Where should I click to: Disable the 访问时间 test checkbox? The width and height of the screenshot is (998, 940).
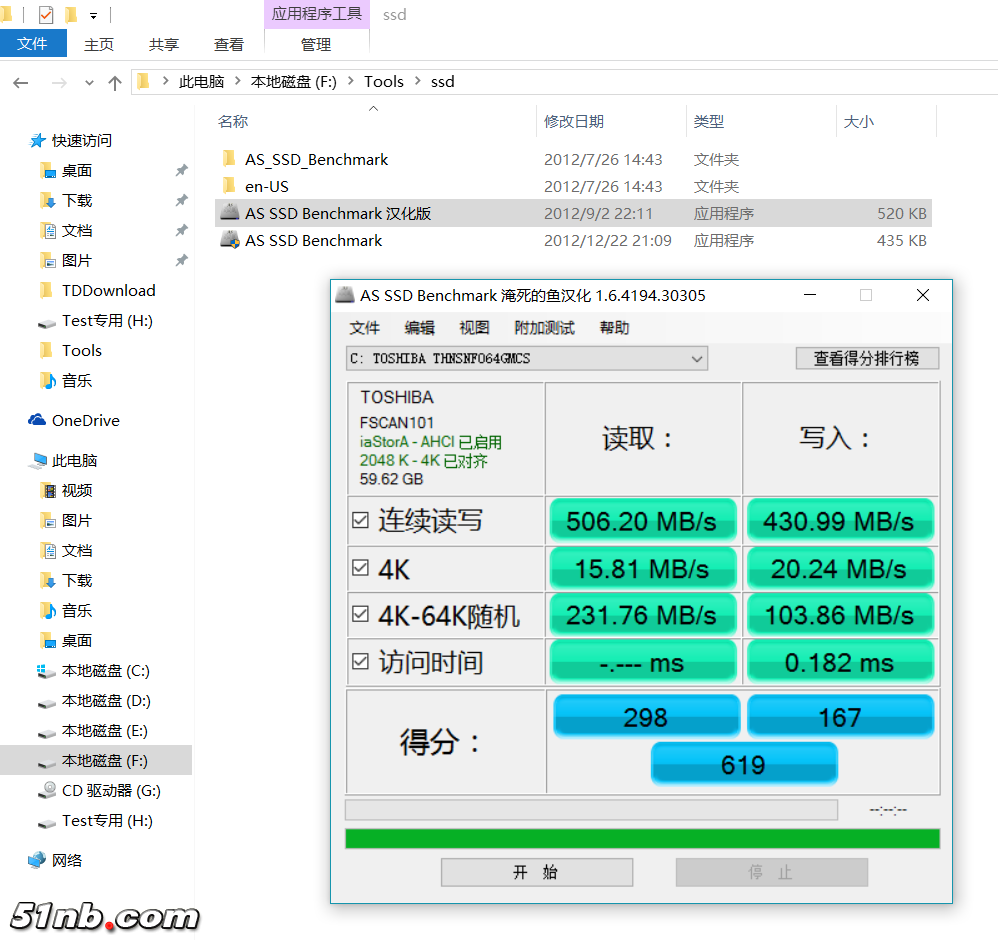[360, 661]
